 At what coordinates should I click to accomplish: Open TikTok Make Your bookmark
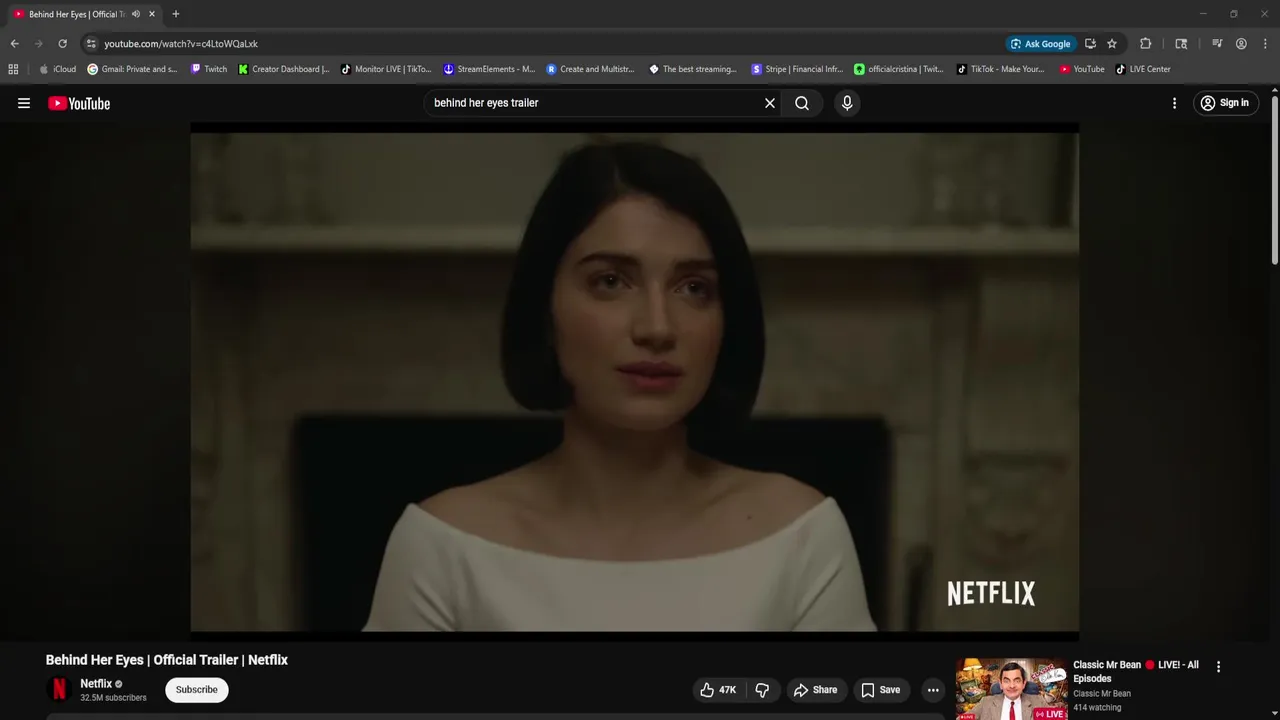click(x=1000, y=69)
